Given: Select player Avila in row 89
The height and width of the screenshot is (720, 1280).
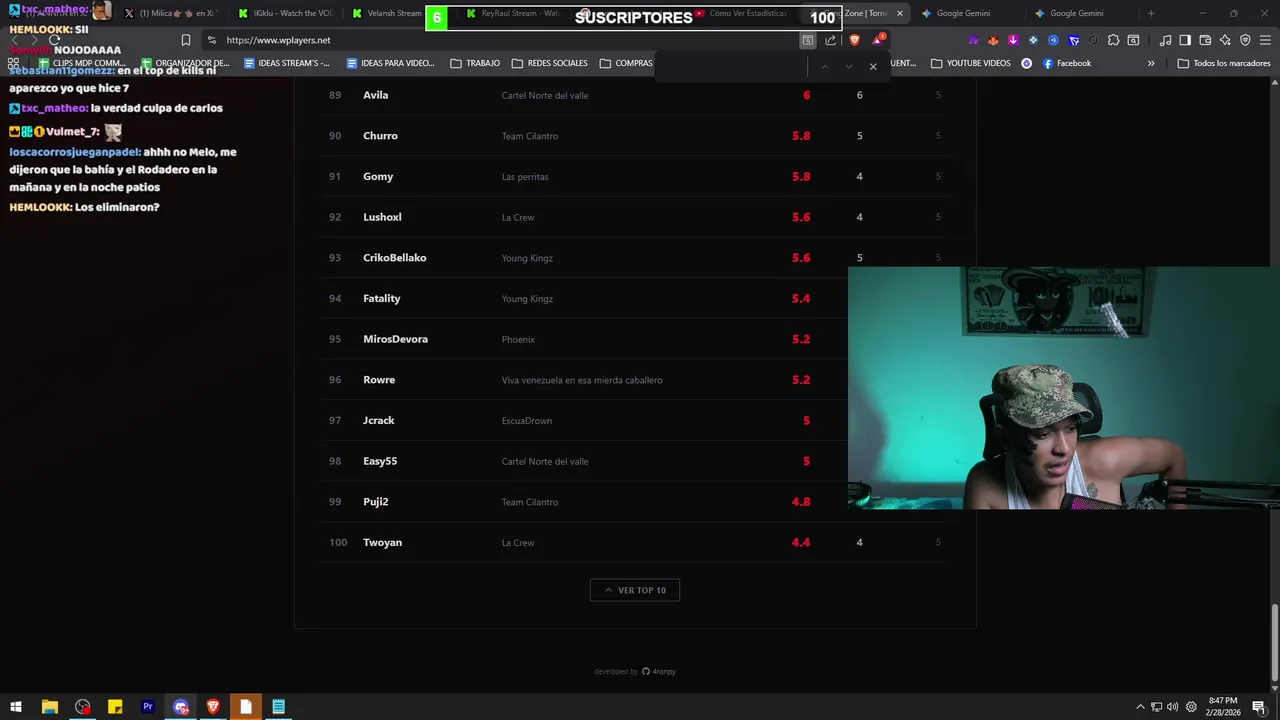Looking at the screenshot, I should click(376, 95).
